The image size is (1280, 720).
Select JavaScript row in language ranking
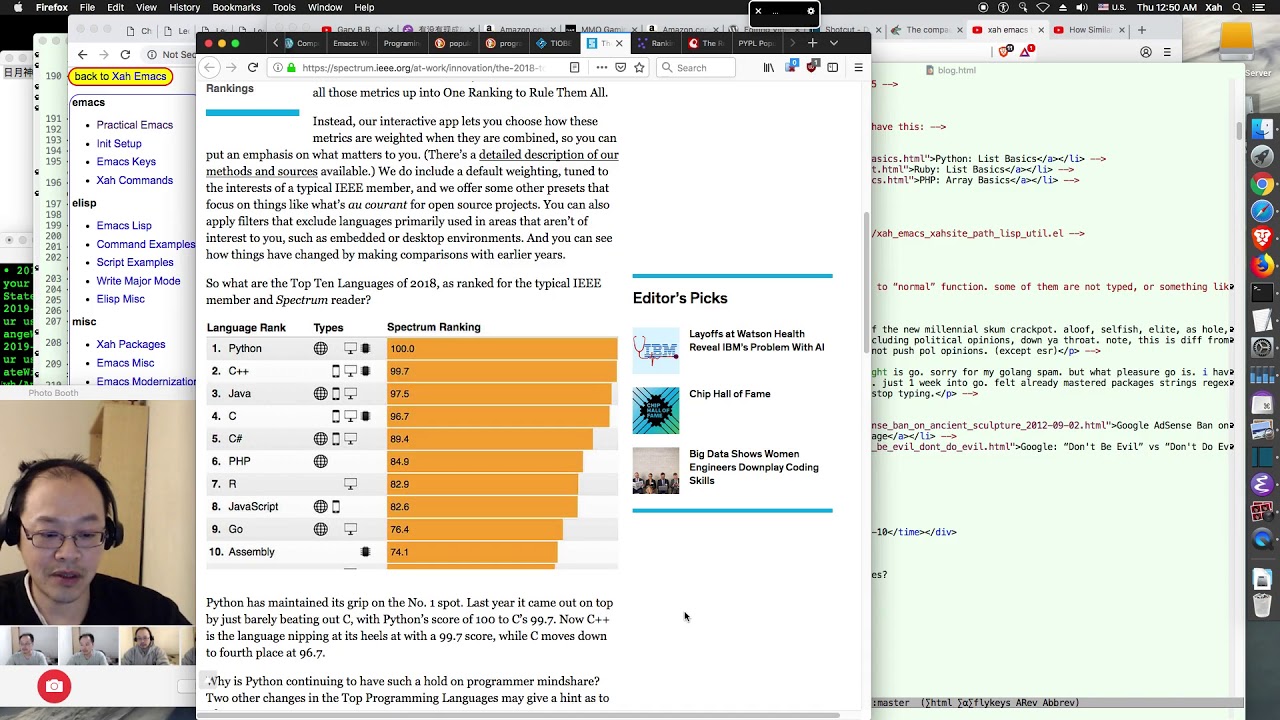pyautogui.click(x=412, y=507)
